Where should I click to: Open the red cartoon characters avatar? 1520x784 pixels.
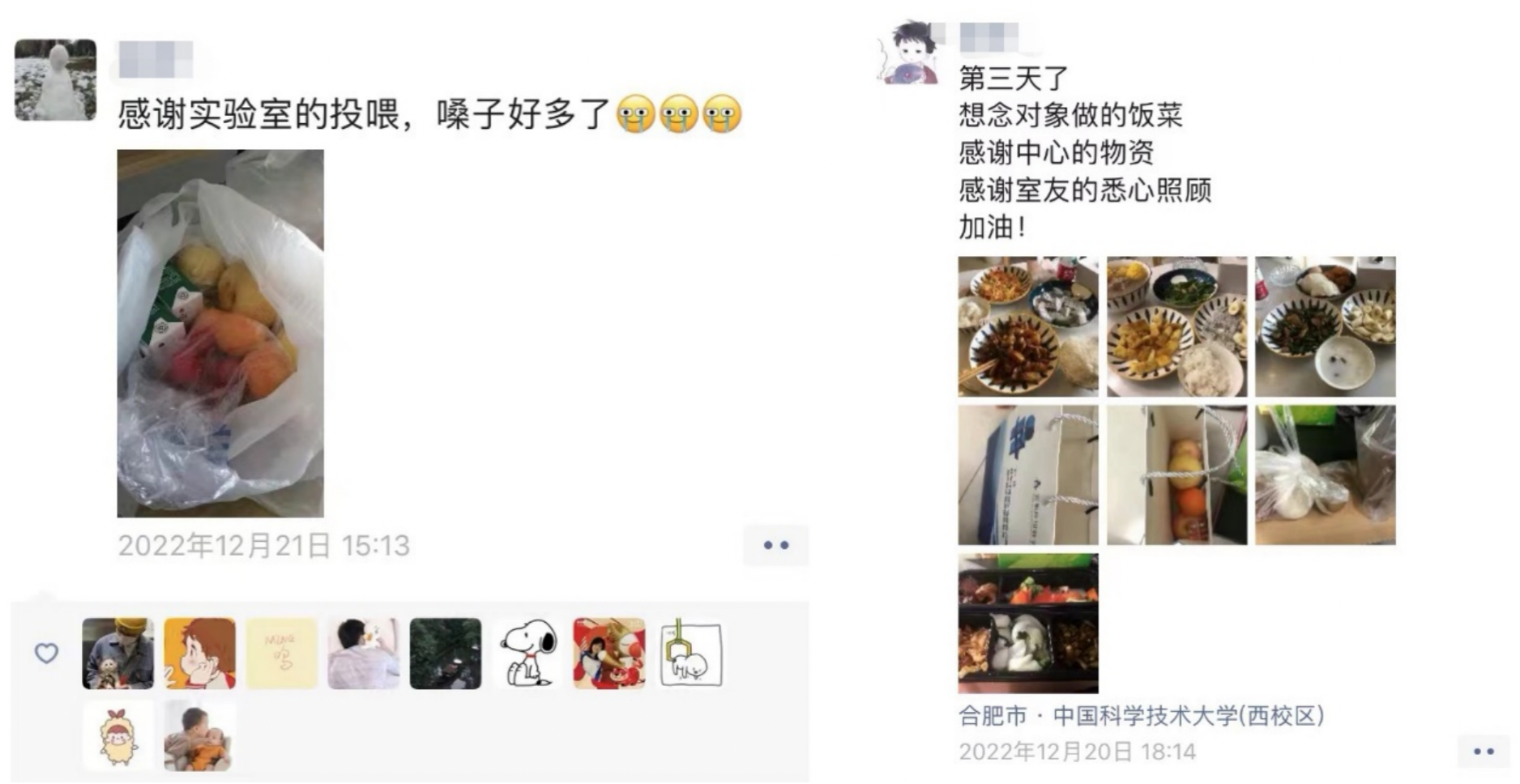point(609,653)
